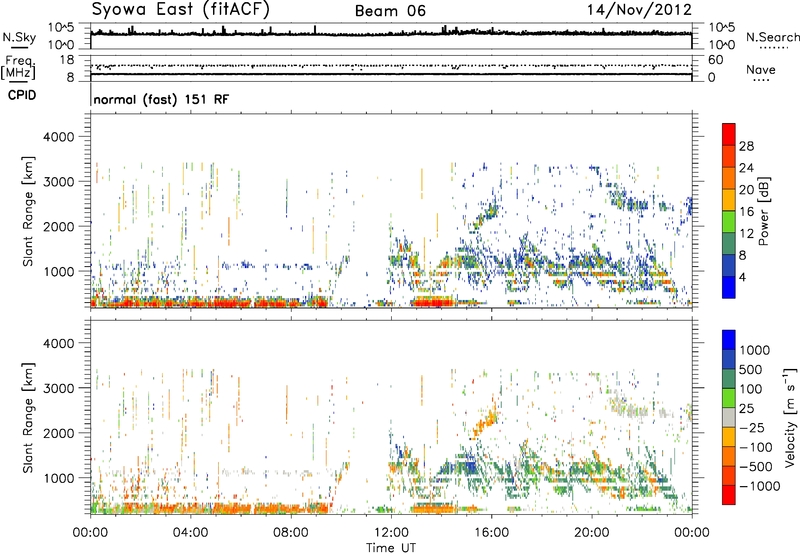Image resolution: width=800 pixels, height=554 pixels.
Task: Click the Slant Range label of velocity panel
Action: pyautogui.click(x=28, y=417)
